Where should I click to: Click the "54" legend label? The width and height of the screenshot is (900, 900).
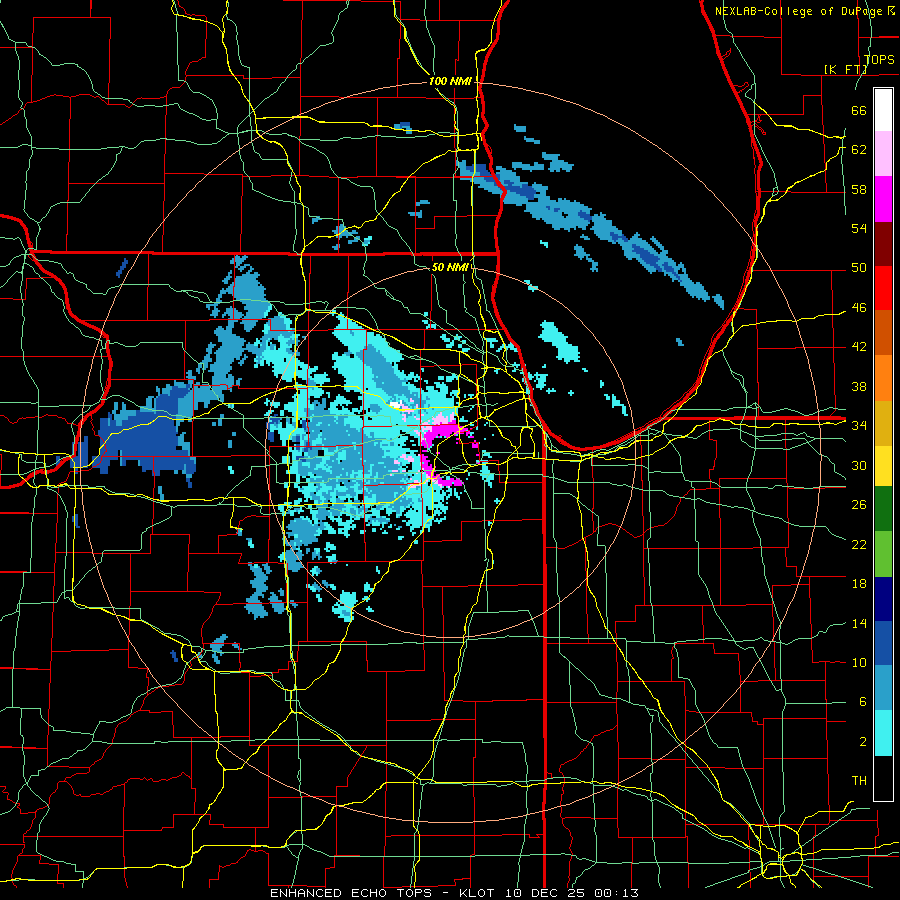click(x=859, y=228)
